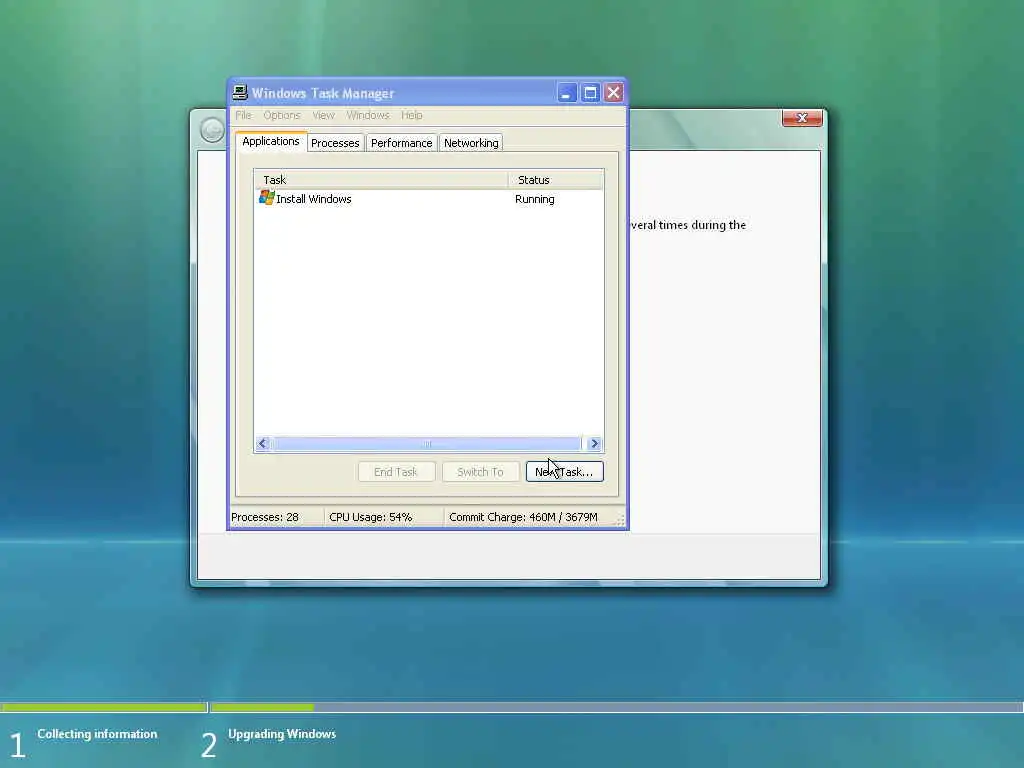The width and height of the screenshot is (1024, 768).
Task: Minimize the Windows Task Manager
Action: tap(566, 93)
